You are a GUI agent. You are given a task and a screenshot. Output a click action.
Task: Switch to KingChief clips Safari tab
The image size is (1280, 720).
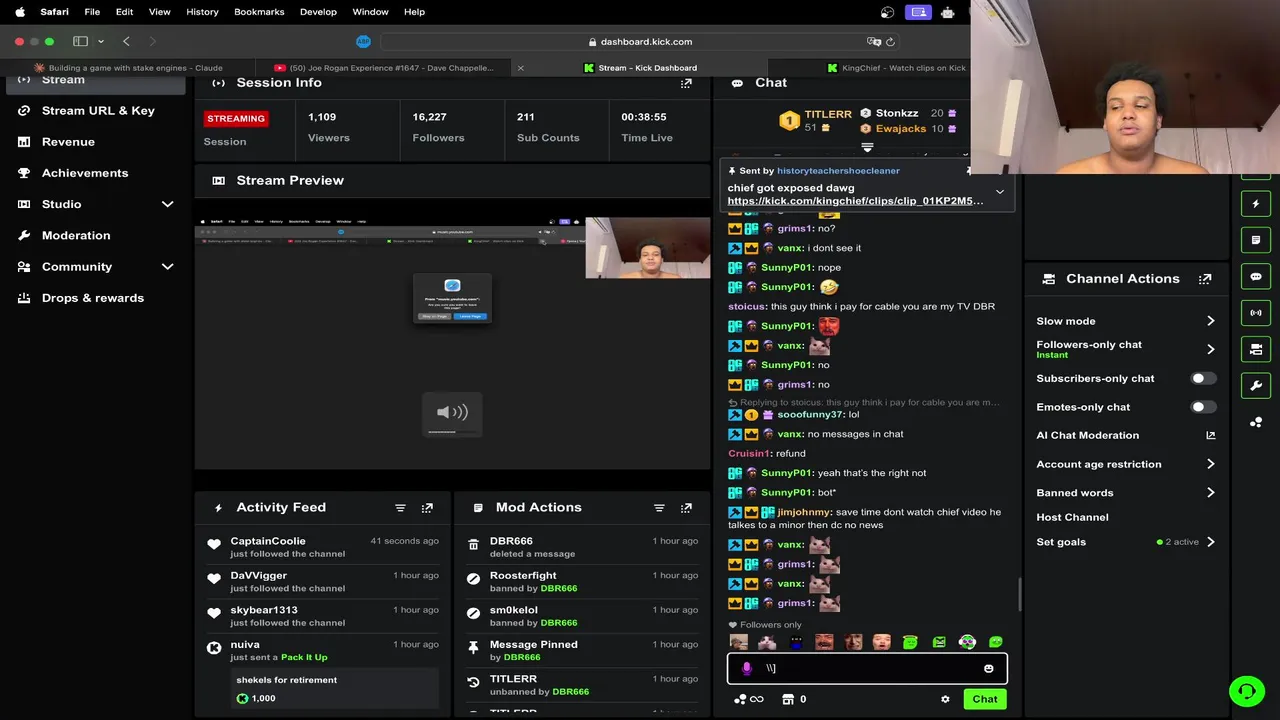point(896,68)
